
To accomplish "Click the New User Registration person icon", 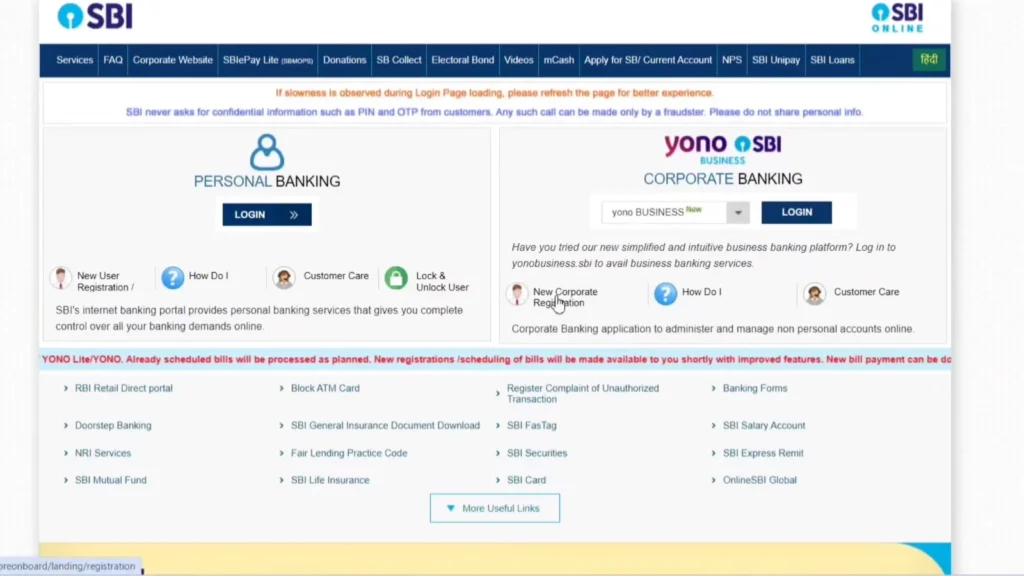I will point(61,278).
